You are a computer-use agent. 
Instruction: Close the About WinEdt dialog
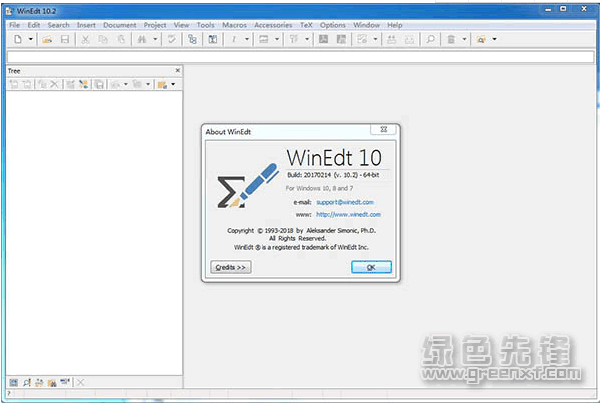384,129
